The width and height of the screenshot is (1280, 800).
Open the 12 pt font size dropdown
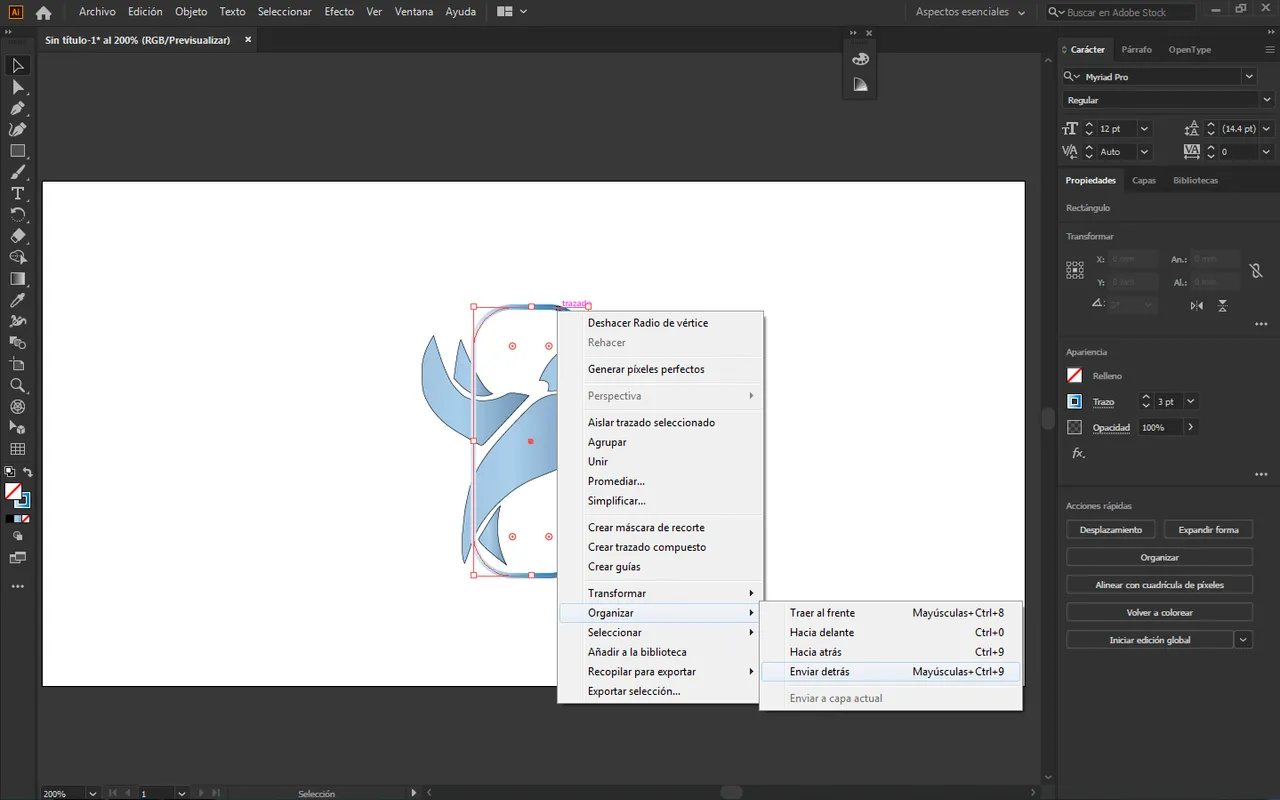(x=1144, y=129)
